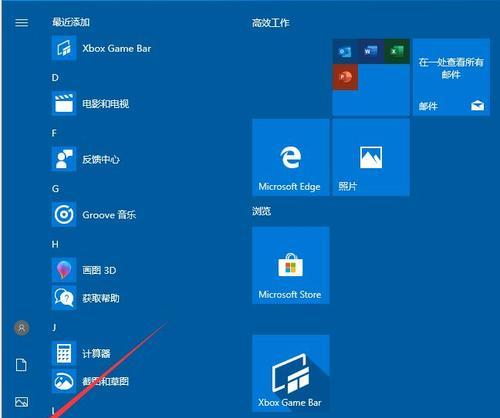
Task: Open 反馈中心 app icon
Action: pyautogui.click(x=64, y=159)
